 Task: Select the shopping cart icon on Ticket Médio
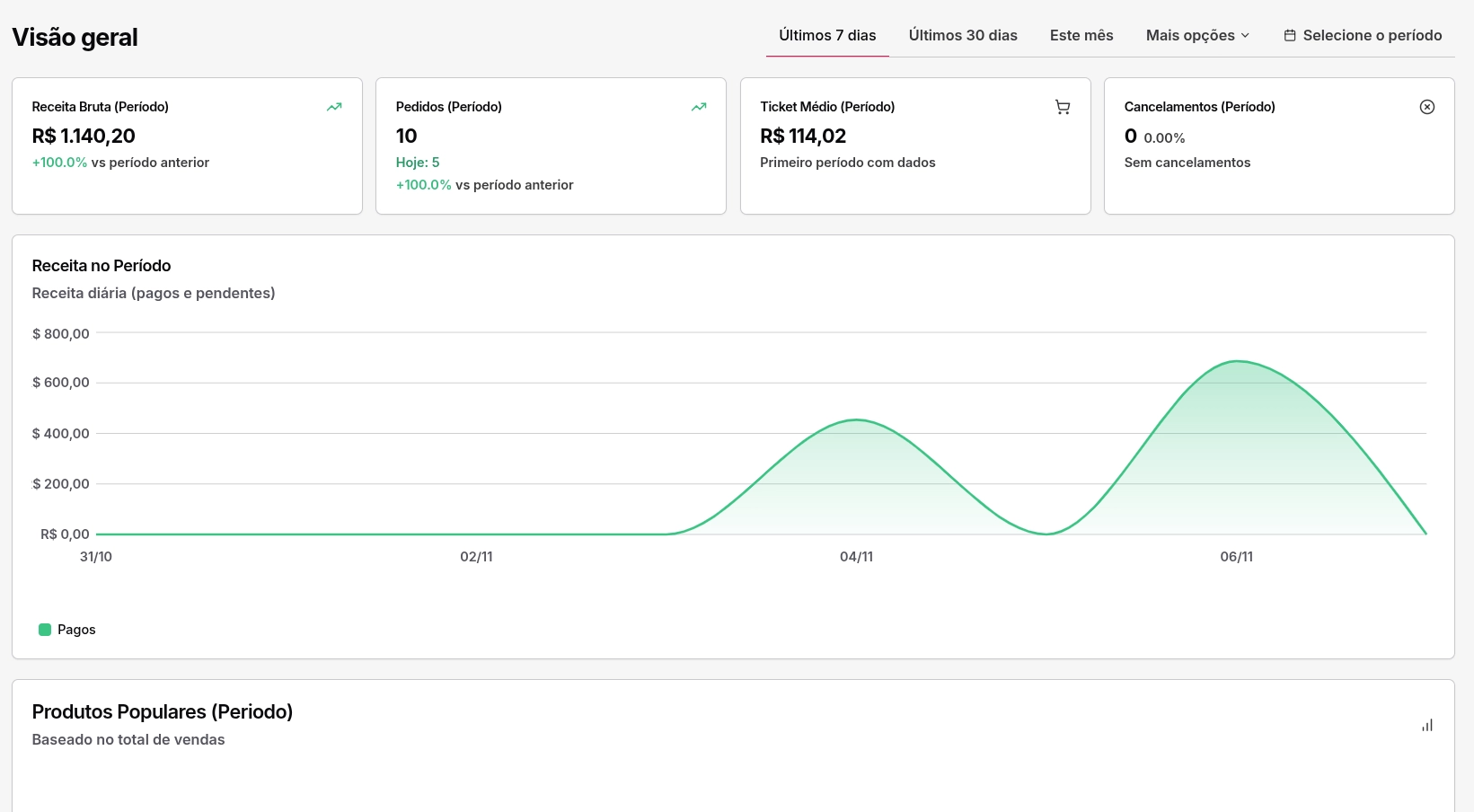(x=1063, y=107)
